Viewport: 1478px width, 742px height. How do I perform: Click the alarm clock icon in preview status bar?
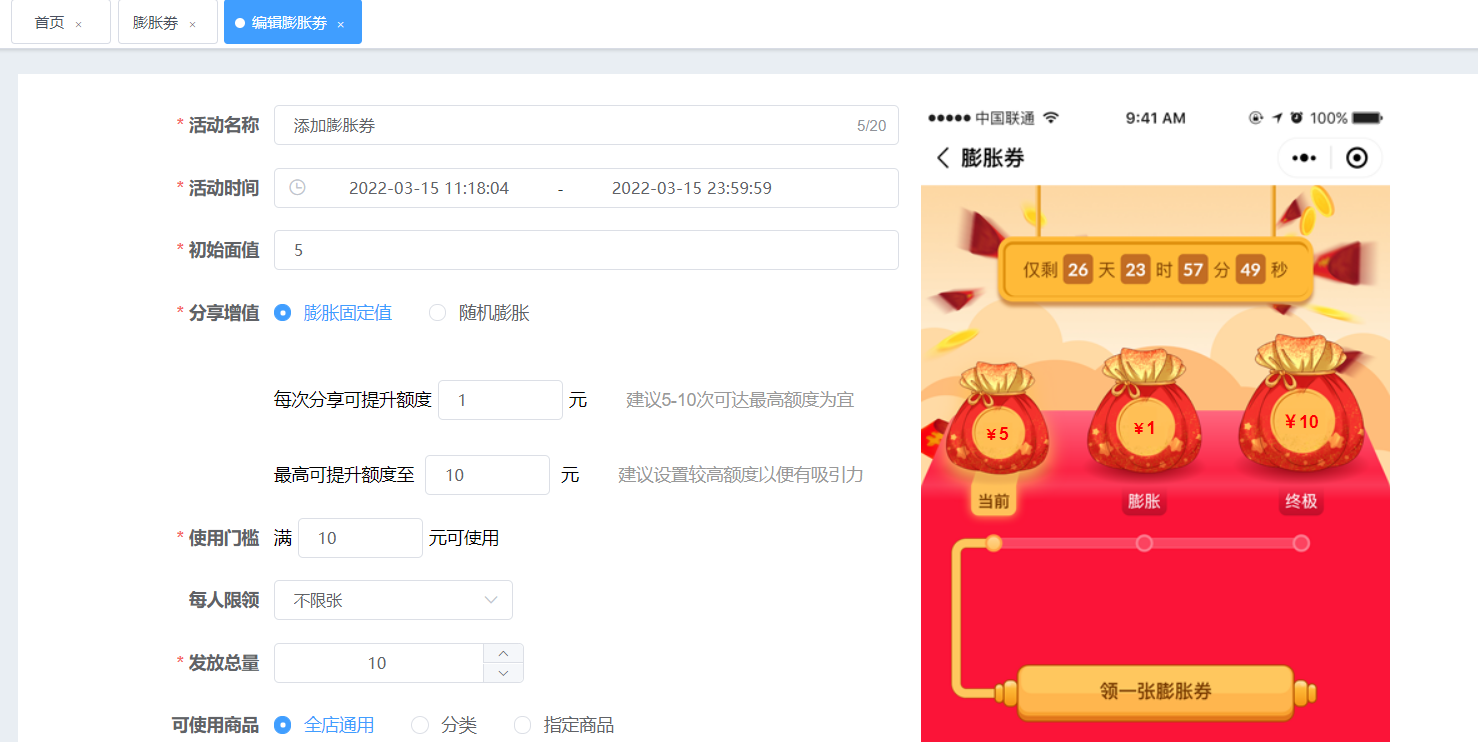click(1296, 118)
